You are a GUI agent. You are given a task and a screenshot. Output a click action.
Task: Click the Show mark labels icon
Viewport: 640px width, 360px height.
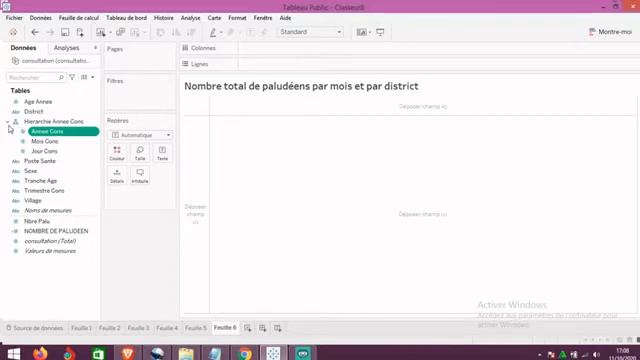point(251,32)
